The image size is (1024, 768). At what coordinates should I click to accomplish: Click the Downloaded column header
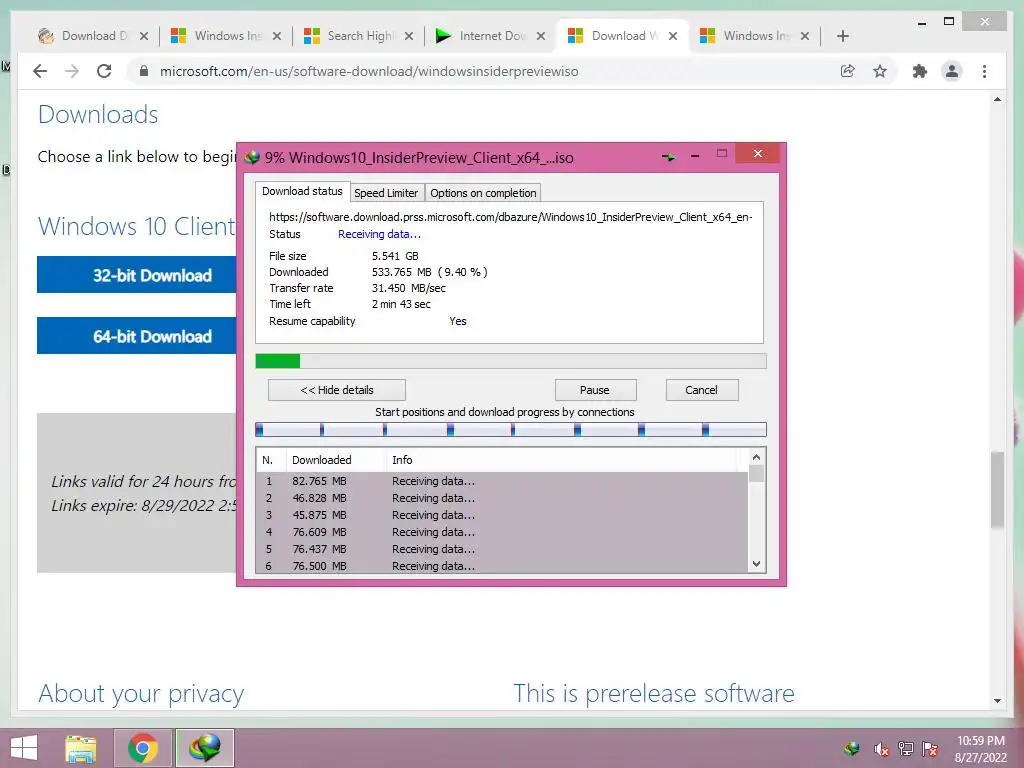(x=336, y=460)
